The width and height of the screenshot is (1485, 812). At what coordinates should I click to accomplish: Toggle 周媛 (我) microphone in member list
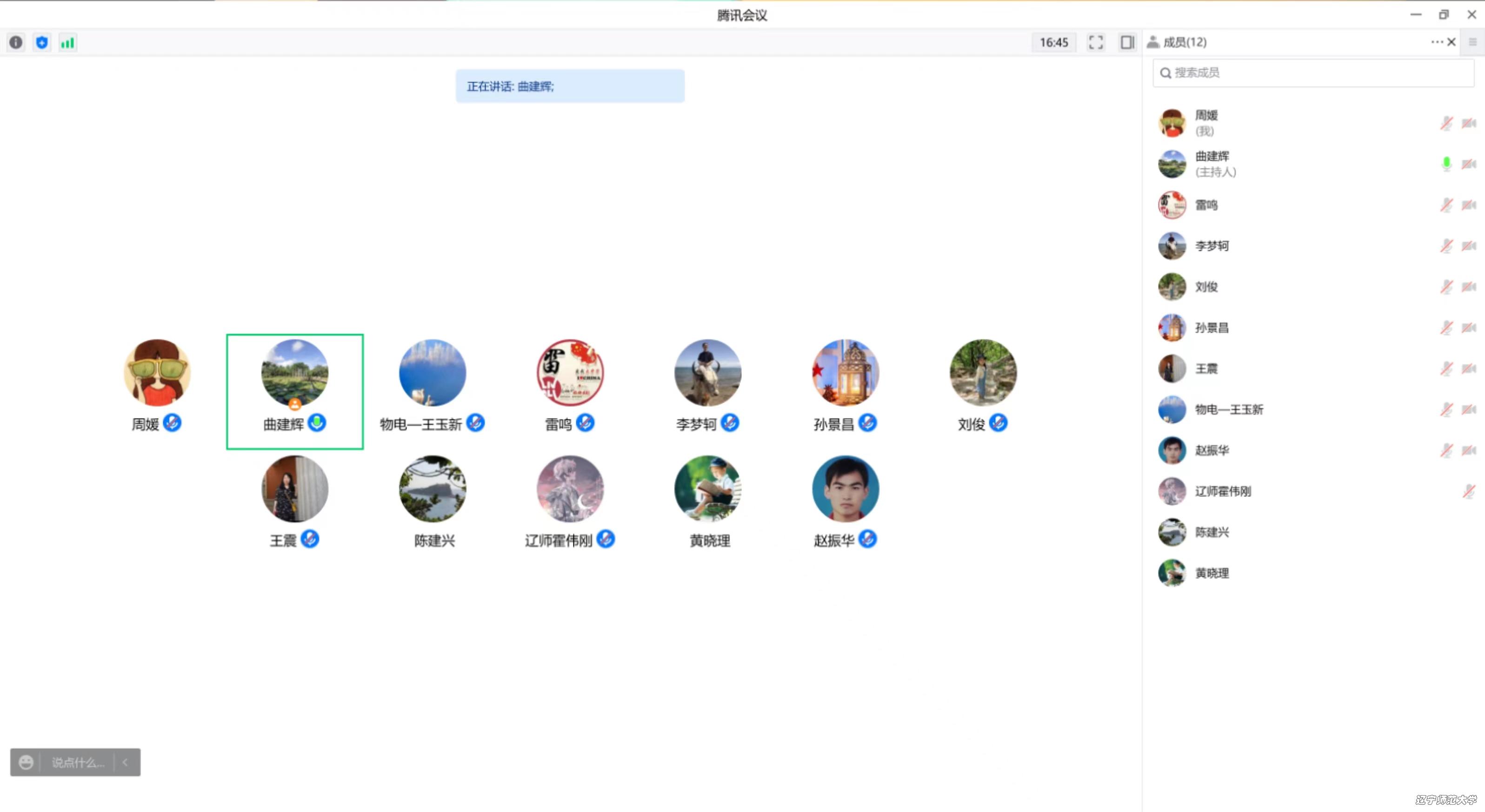pos(1446,123)
